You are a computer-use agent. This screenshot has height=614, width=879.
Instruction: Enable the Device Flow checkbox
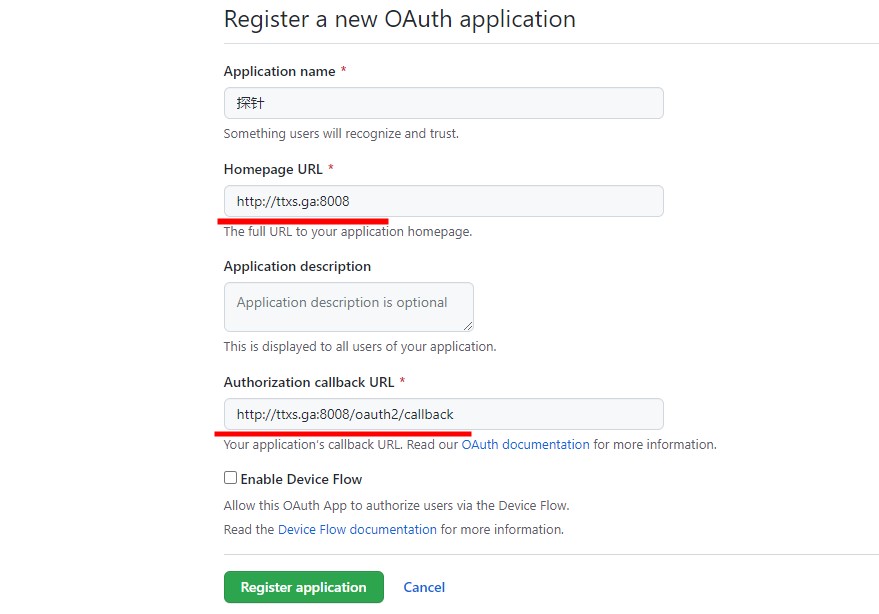pos(231,478)
